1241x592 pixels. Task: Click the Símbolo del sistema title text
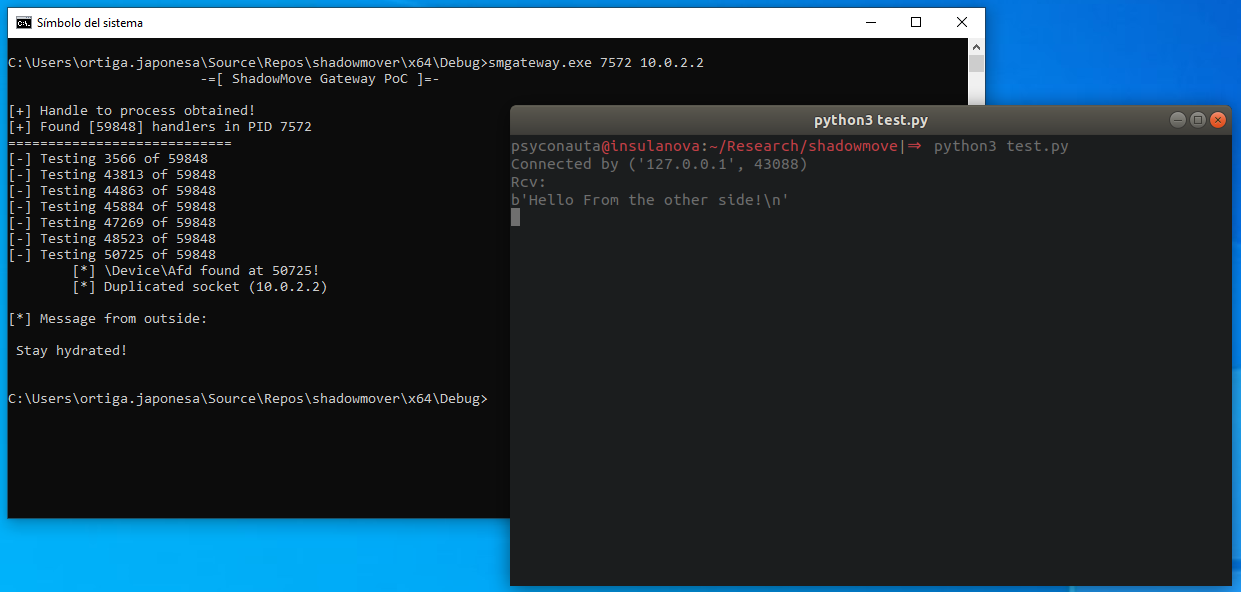(x=90, y=23)
